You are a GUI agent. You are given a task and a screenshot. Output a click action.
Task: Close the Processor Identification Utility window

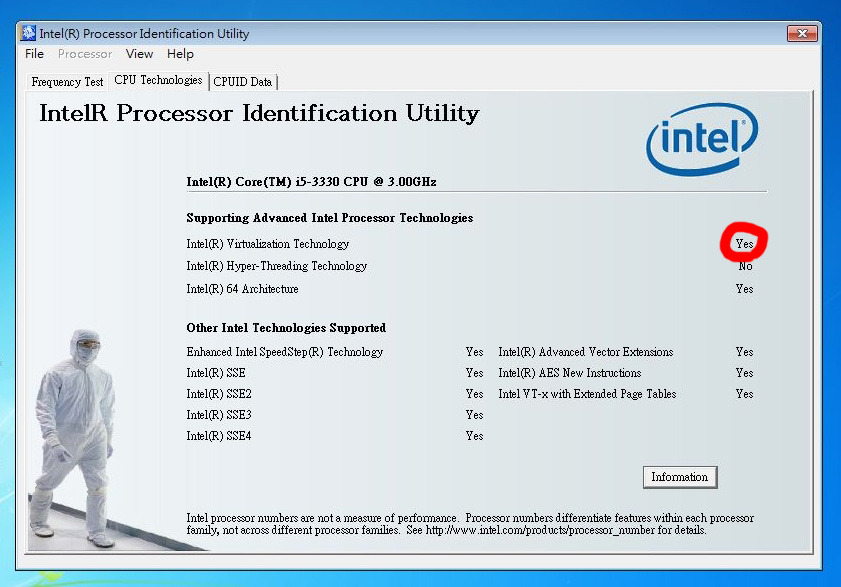coord(802,33)
